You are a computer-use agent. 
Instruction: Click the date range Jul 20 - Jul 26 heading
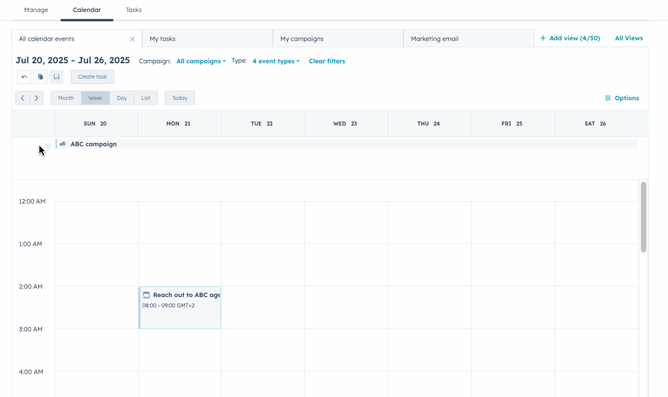[x=73, y=60]
